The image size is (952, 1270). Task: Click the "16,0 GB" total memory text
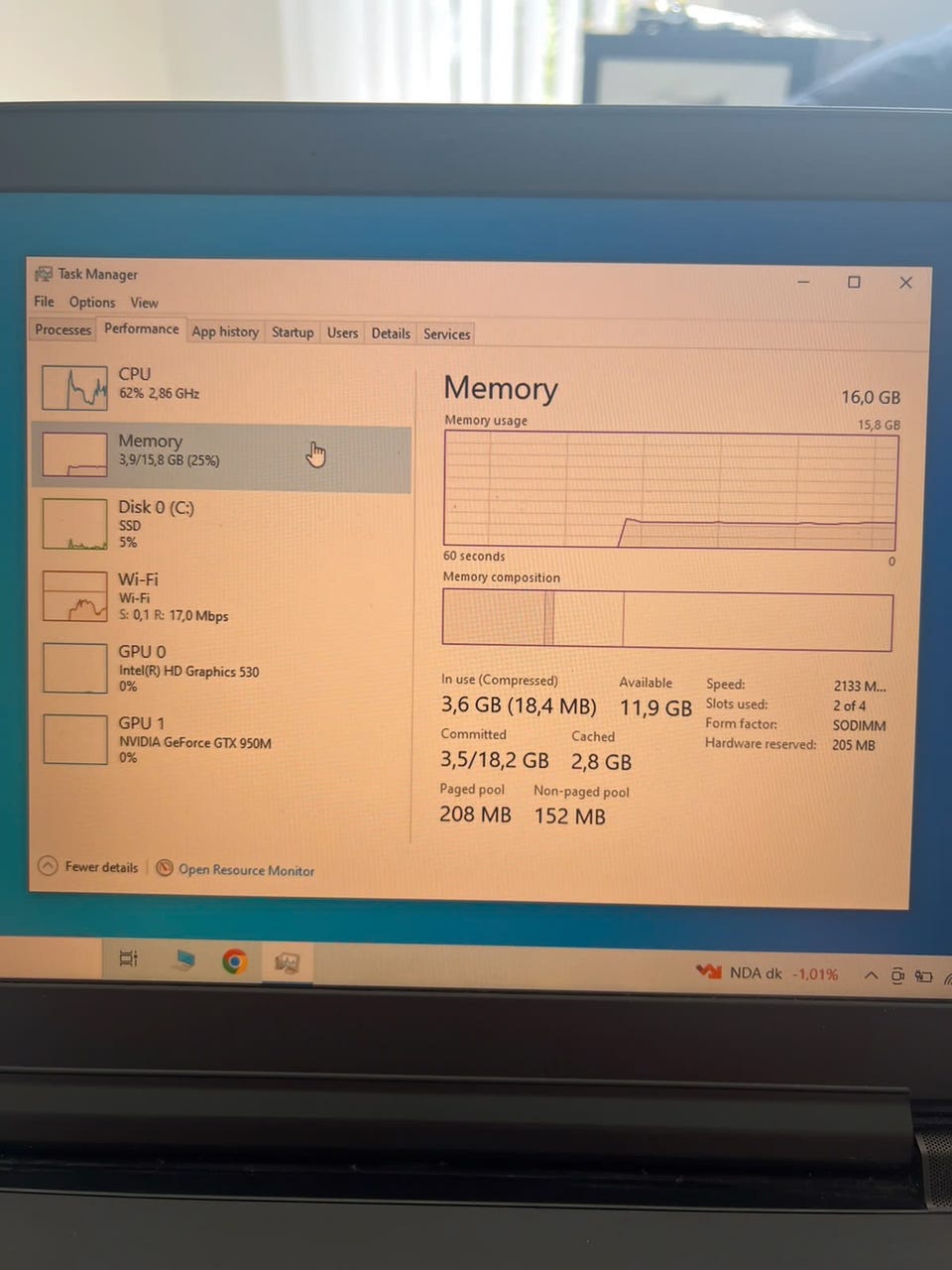pos(871,397)
